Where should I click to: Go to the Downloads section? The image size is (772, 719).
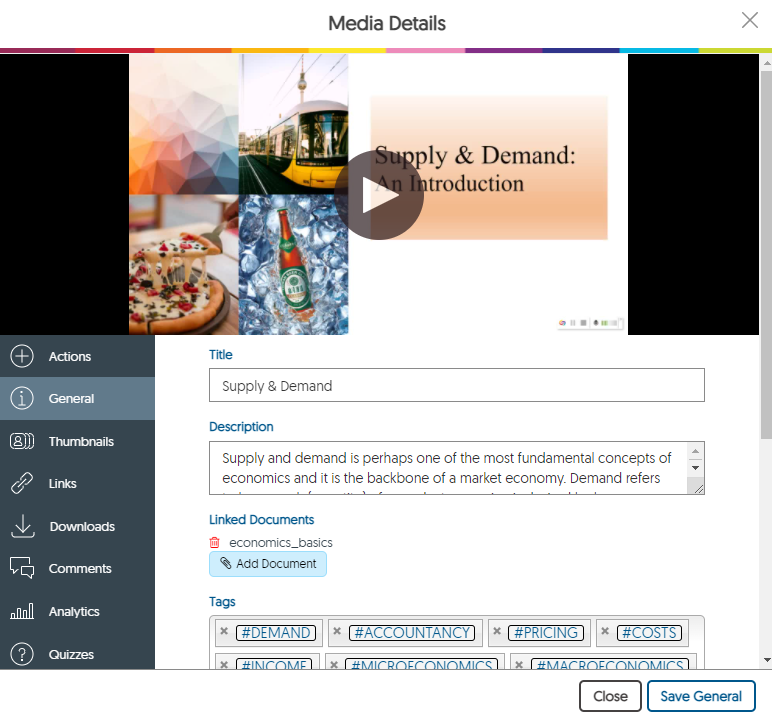[77, 526]
